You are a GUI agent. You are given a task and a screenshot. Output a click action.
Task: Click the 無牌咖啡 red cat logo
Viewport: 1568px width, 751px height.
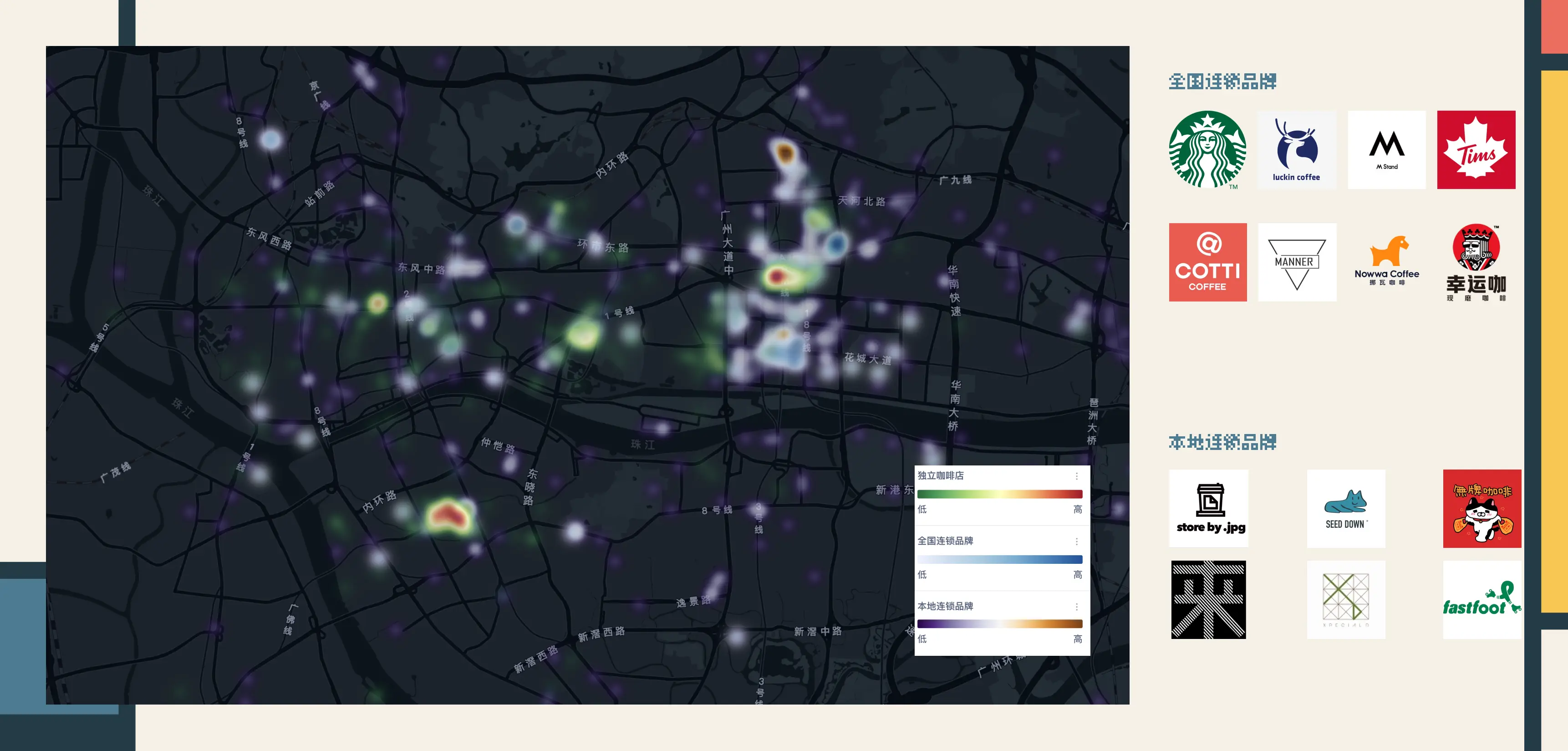[x=1481, y=508]
